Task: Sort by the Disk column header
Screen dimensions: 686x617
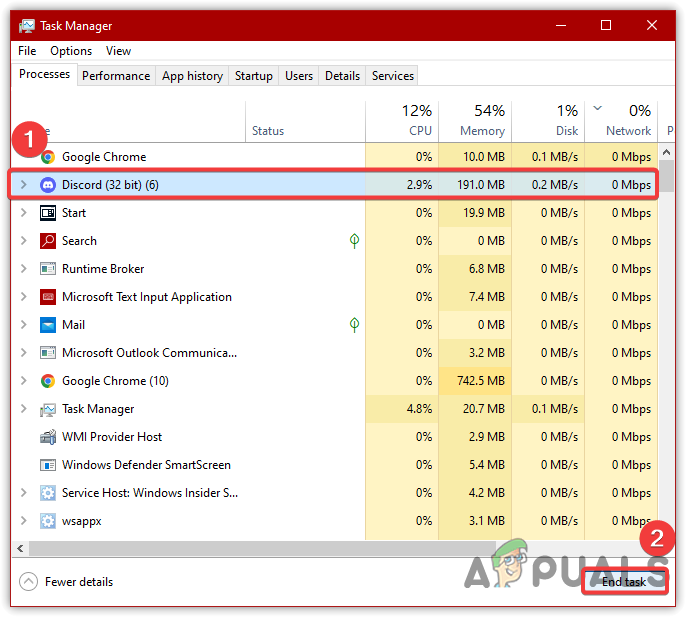Action: coord(548,121)
